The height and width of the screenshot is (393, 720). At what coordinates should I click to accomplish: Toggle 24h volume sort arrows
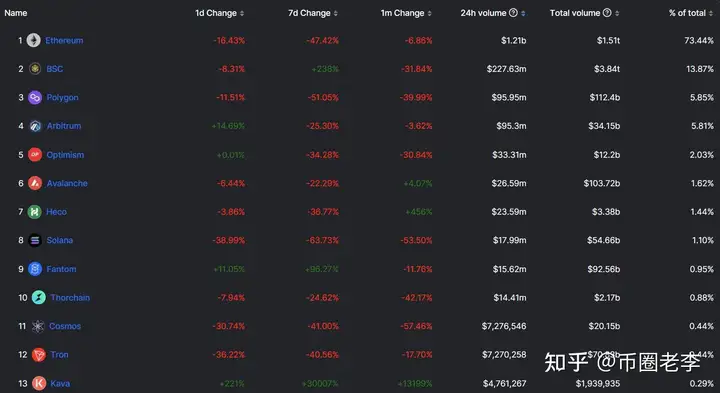[523, 13]
